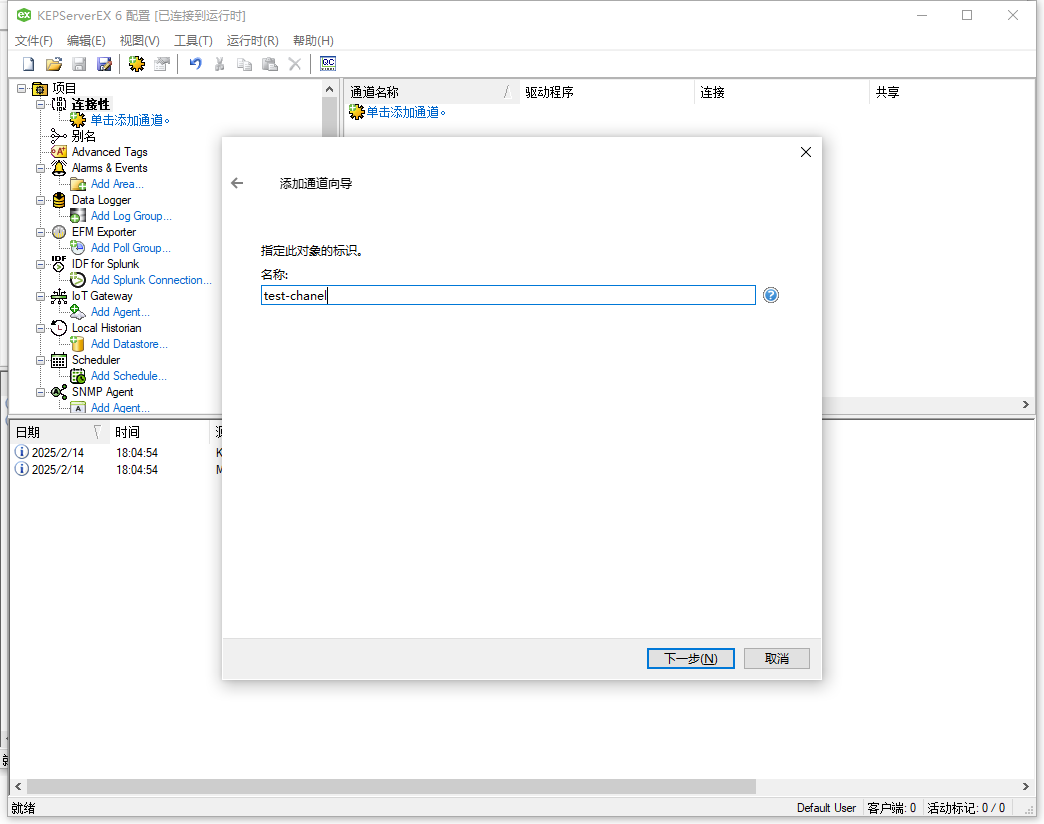
Task: Click the tree panel scroll up arrow
Action: 330,89
